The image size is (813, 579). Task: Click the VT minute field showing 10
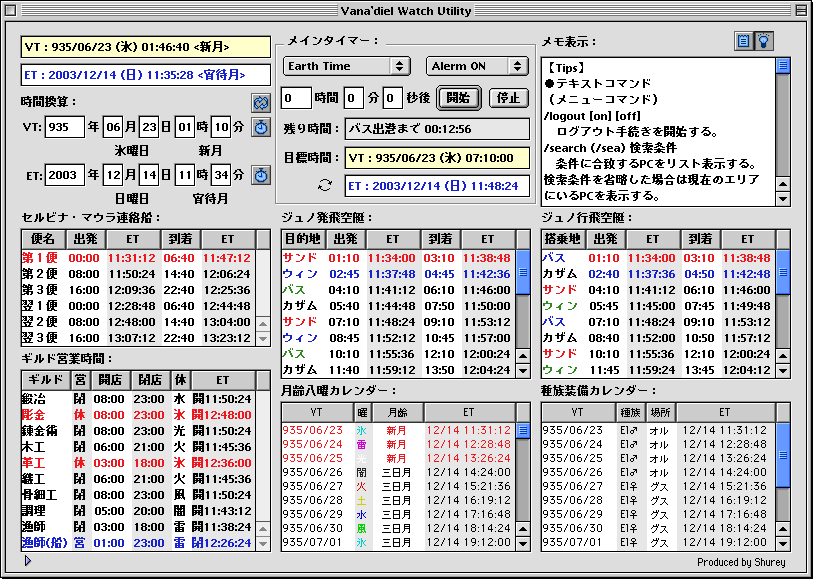[x=221, y=127]
